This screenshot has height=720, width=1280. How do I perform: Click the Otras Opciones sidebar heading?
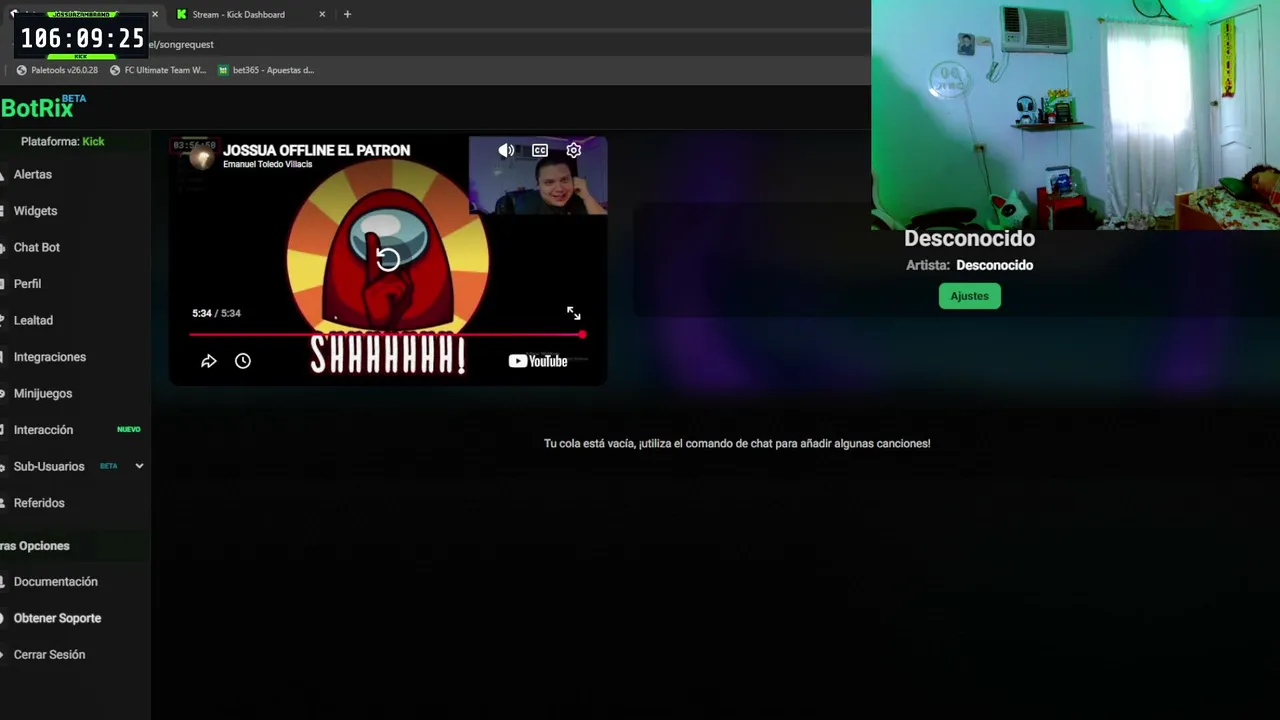pos(35,546)
